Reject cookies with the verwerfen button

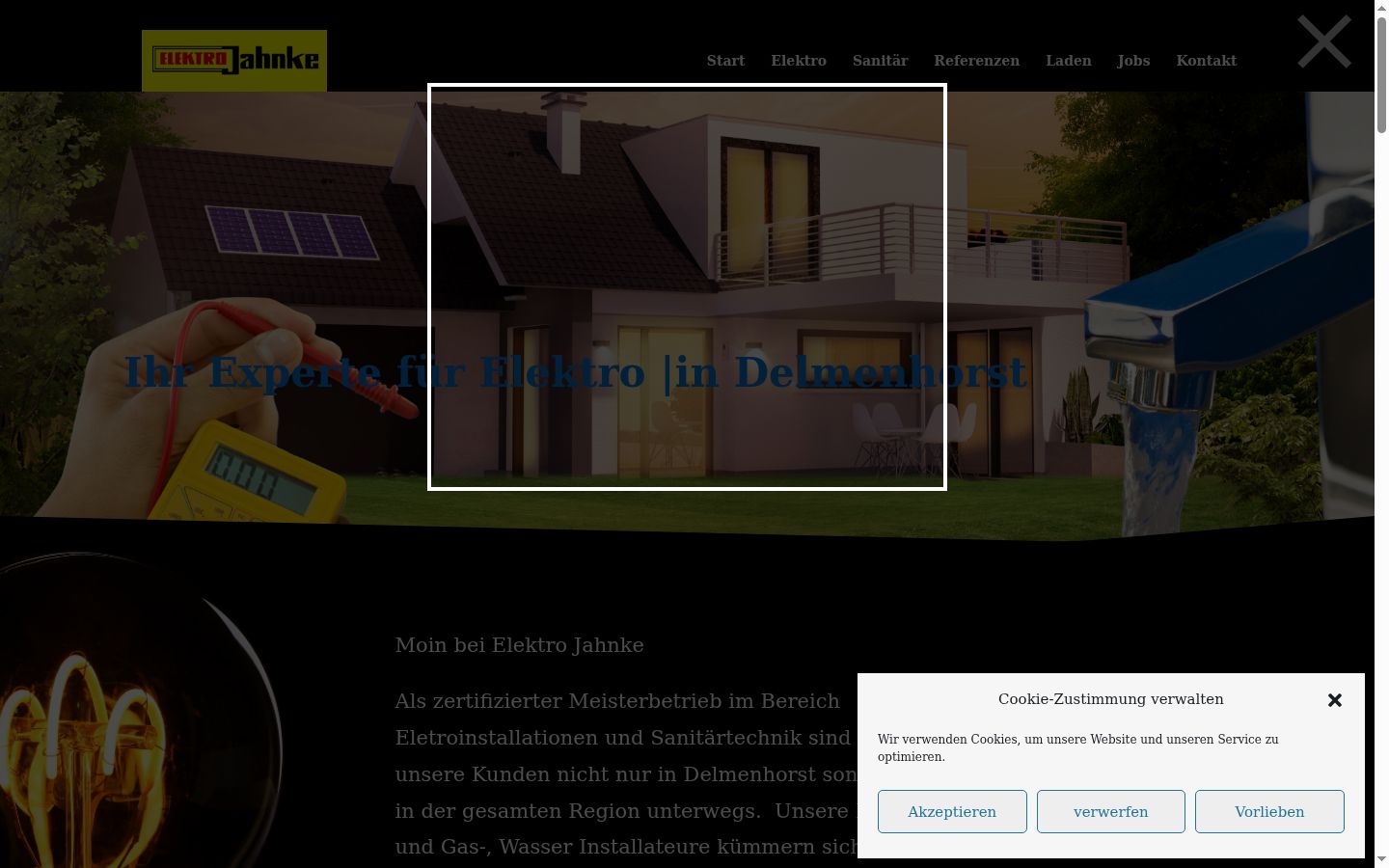[x=1111, y=811]
